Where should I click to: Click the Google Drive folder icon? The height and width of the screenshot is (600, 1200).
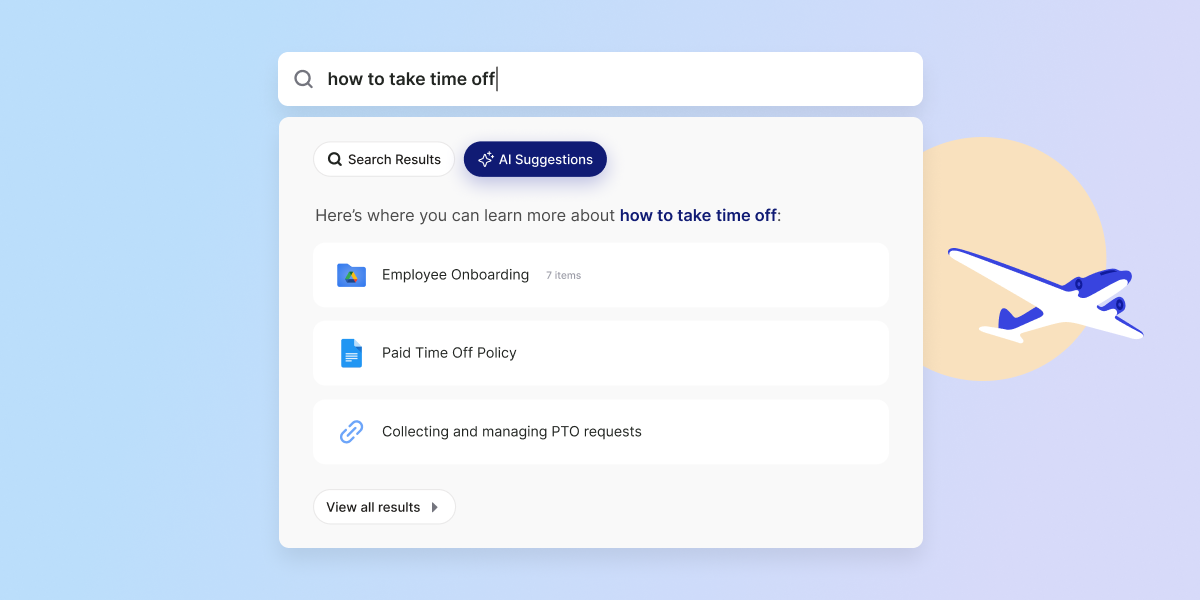pyautogui.click(x=351, y=275)
